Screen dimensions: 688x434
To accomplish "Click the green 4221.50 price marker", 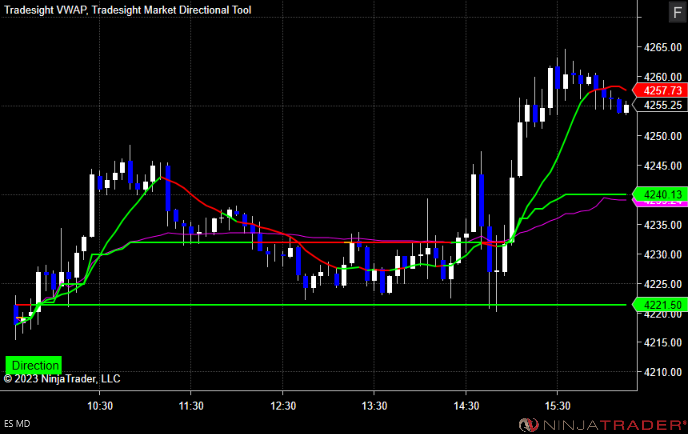I will (x=659, y=305).
